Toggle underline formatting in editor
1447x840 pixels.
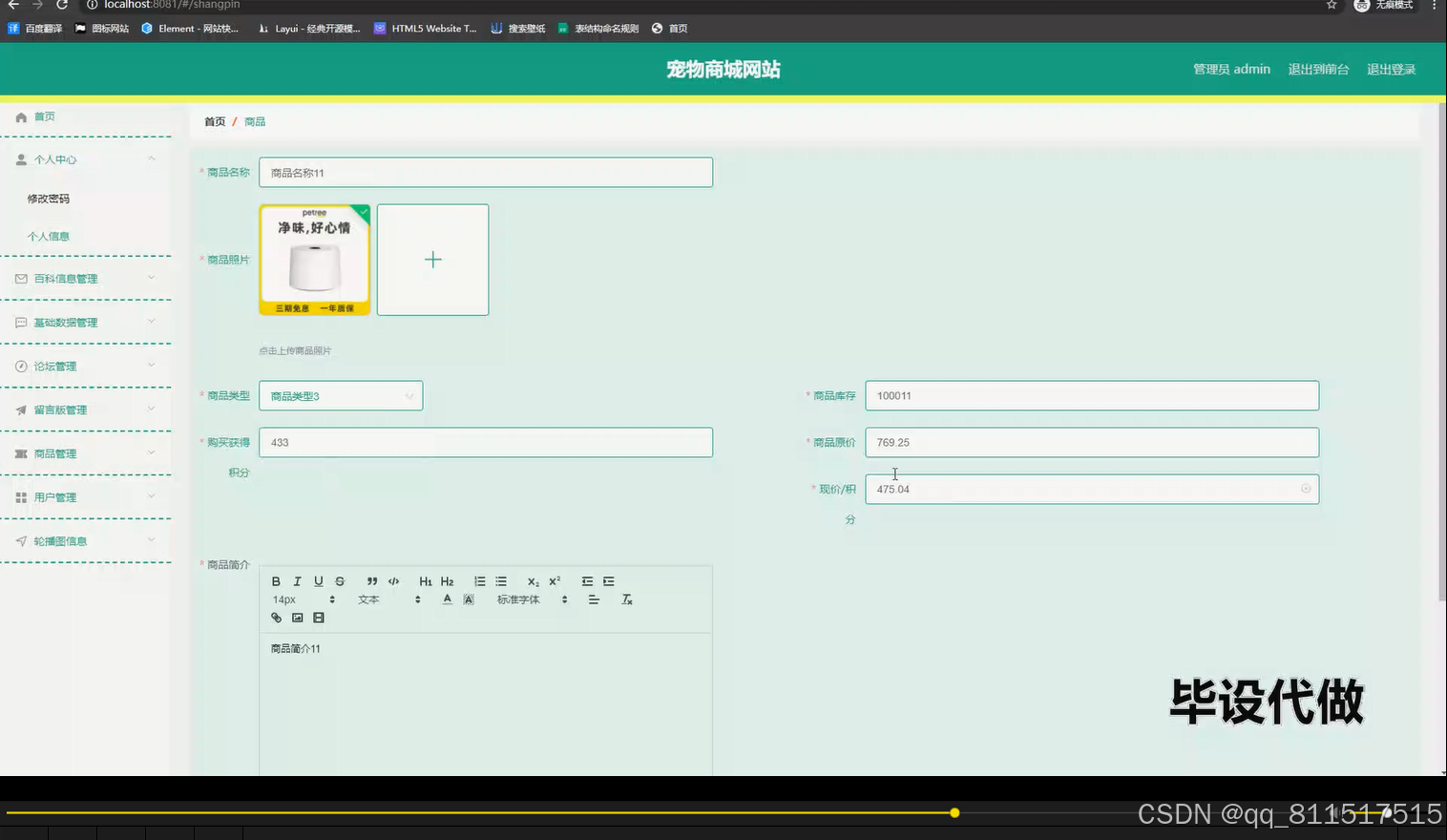click(x=318, y=581)
